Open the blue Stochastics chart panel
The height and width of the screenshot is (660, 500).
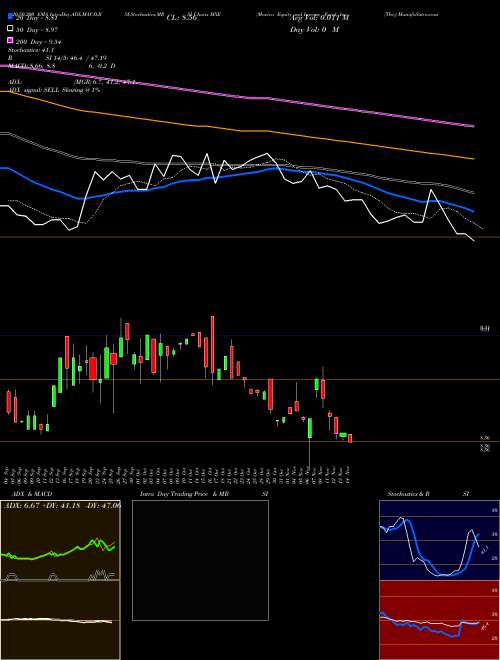pyautogui.click(x=439, y=540)
